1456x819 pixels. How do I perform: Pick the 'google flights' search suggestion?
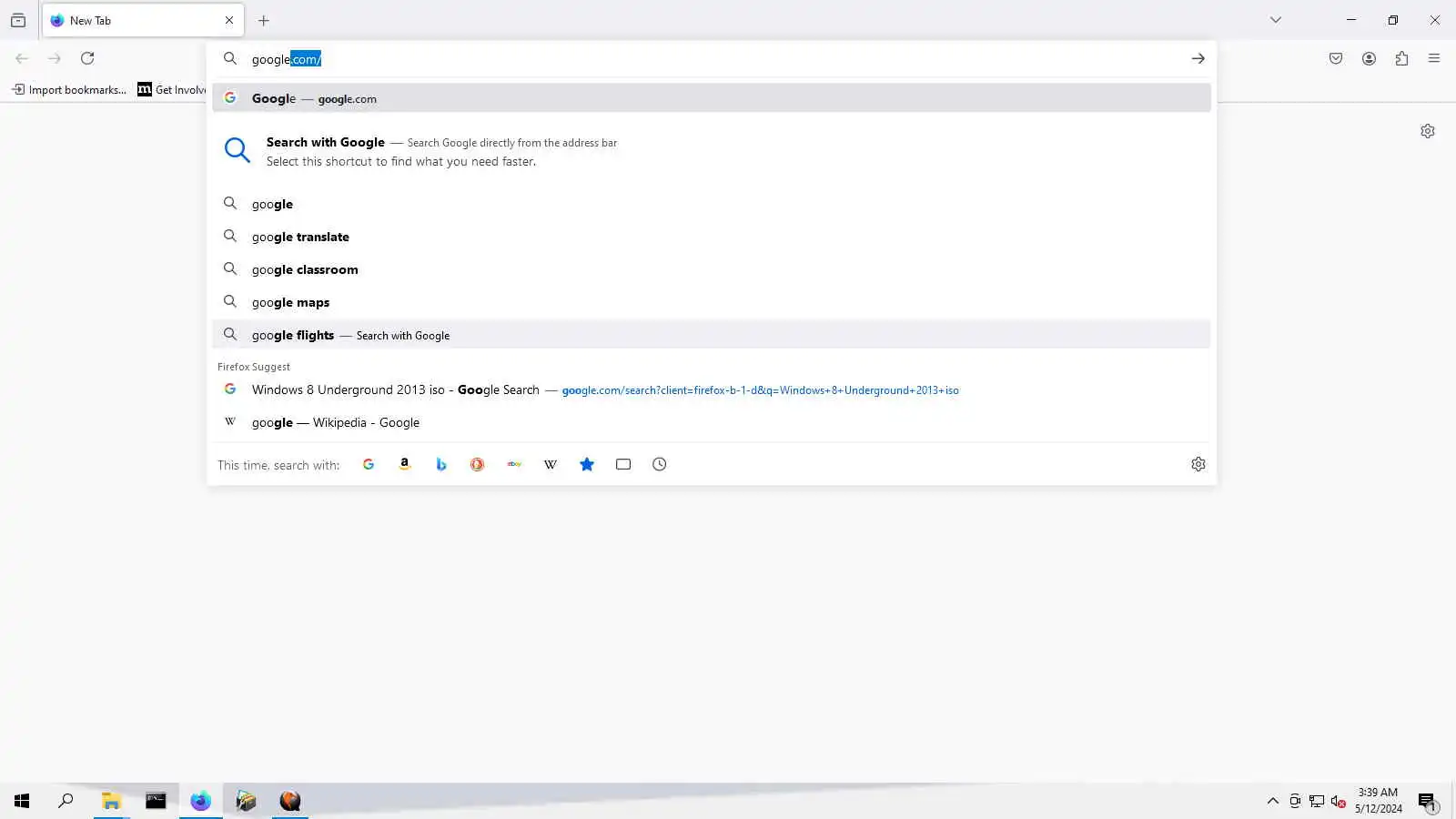712,335
